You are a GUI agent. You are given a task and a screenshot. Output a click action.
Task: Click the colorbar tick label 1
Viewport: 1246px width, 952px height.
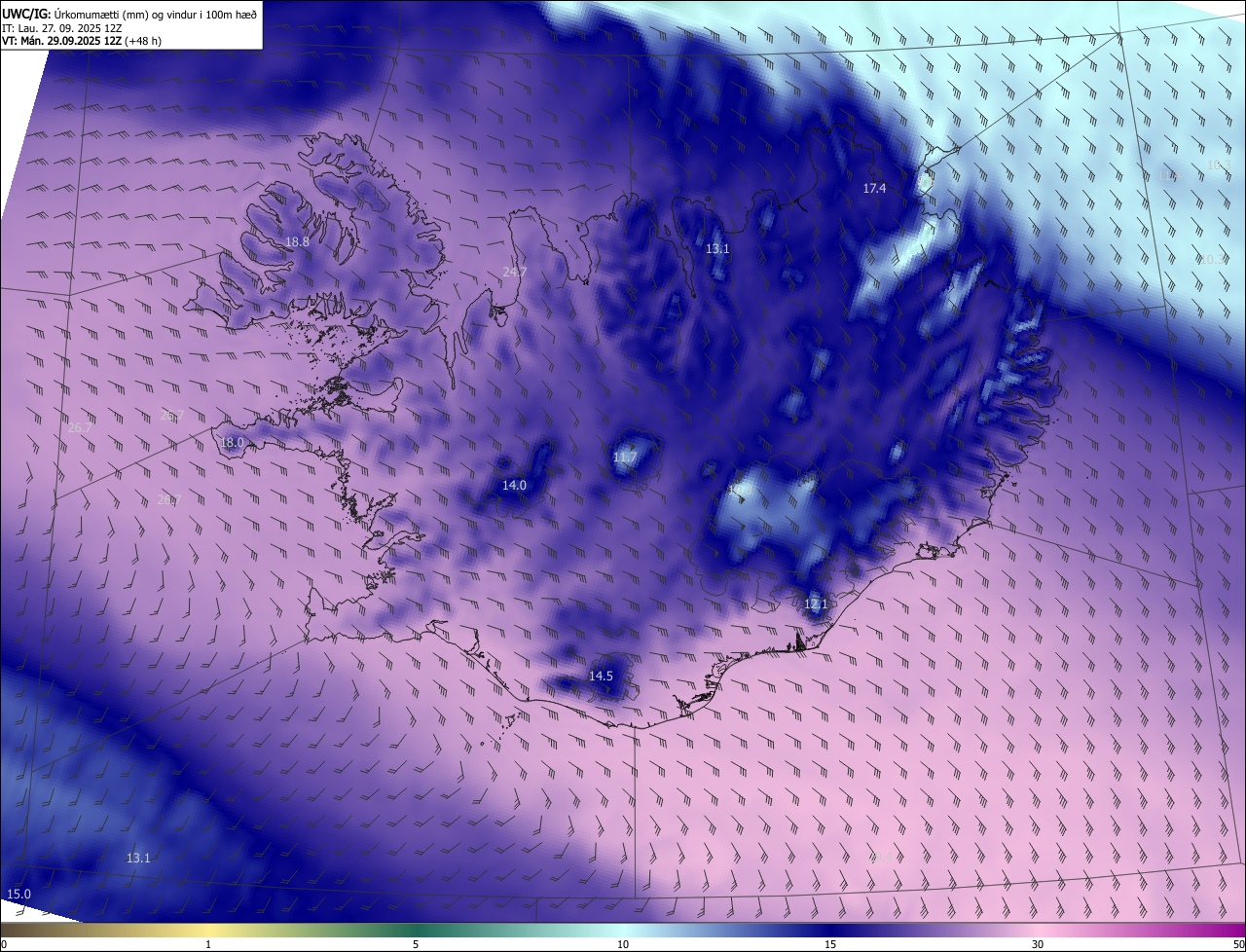(208, 944)
